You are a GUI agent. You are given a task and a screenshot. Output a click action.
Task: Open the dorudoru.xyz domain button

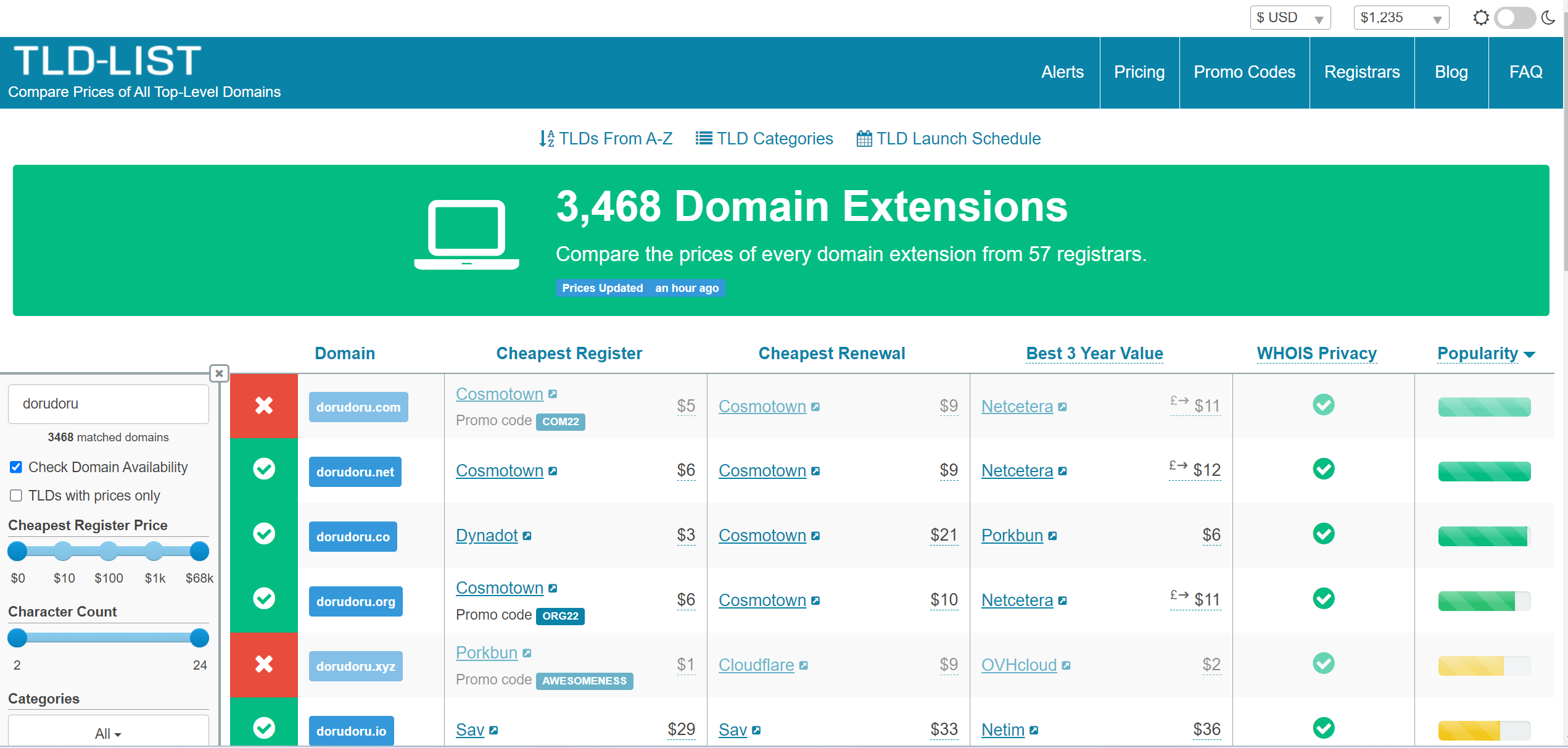pos(356,667)
